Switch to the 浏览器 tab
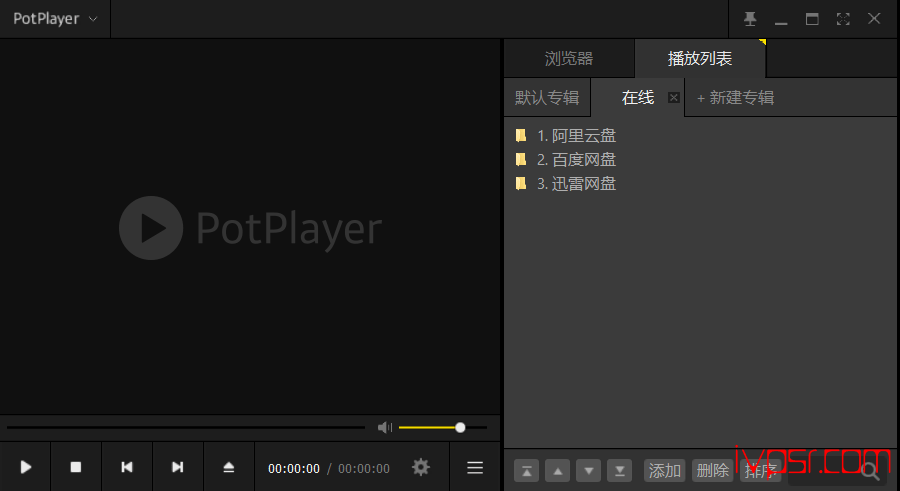This screenshot has height=491, width=900. (569, 59)
